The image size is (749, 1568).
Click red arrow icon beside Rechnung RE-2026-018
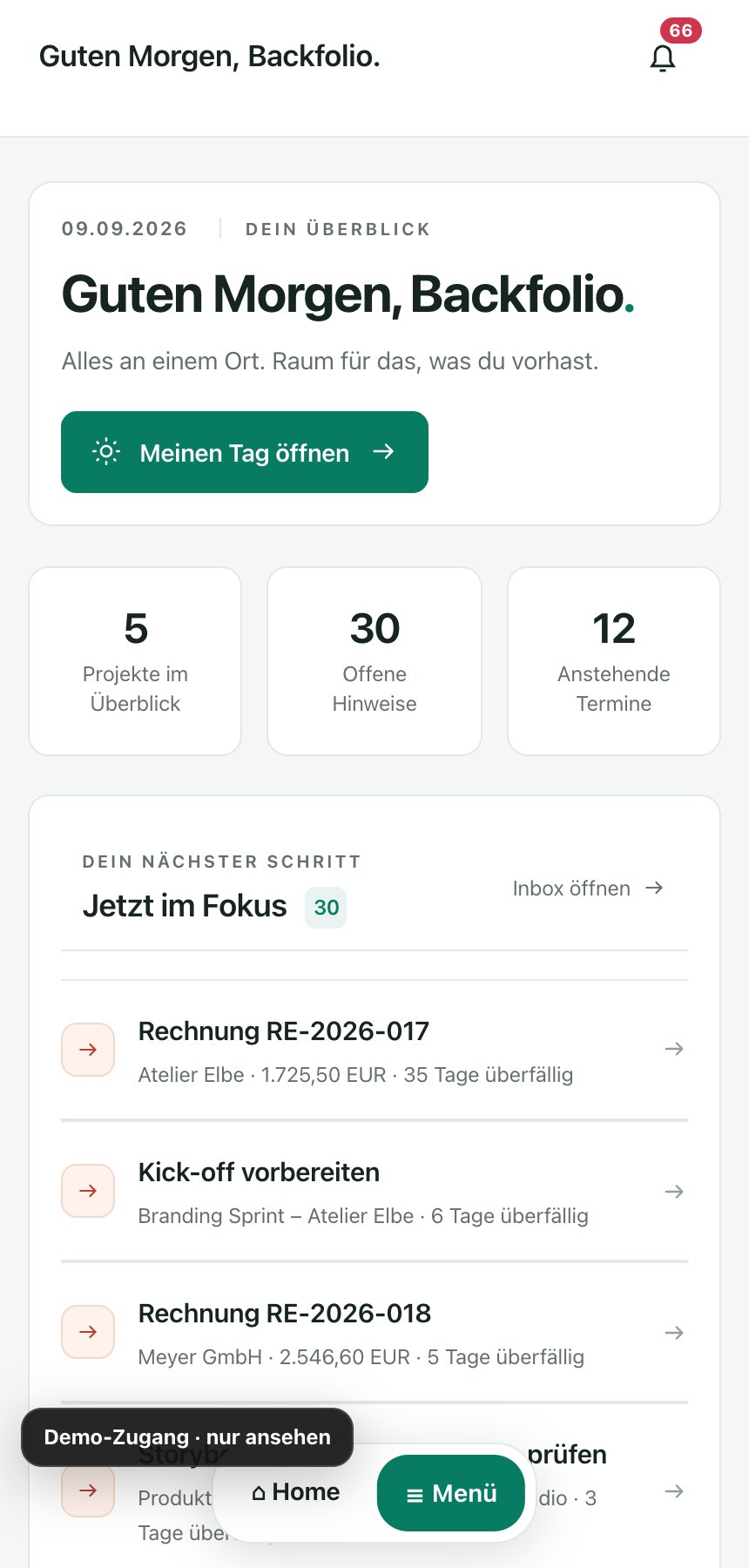pos(88,1332)
